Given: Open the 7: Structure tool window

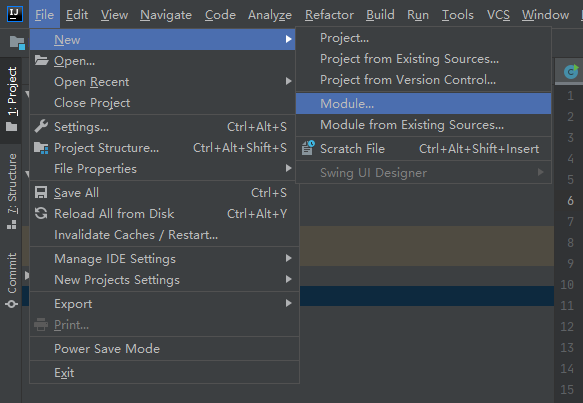Looking at the screenshot, I should 12,191.
